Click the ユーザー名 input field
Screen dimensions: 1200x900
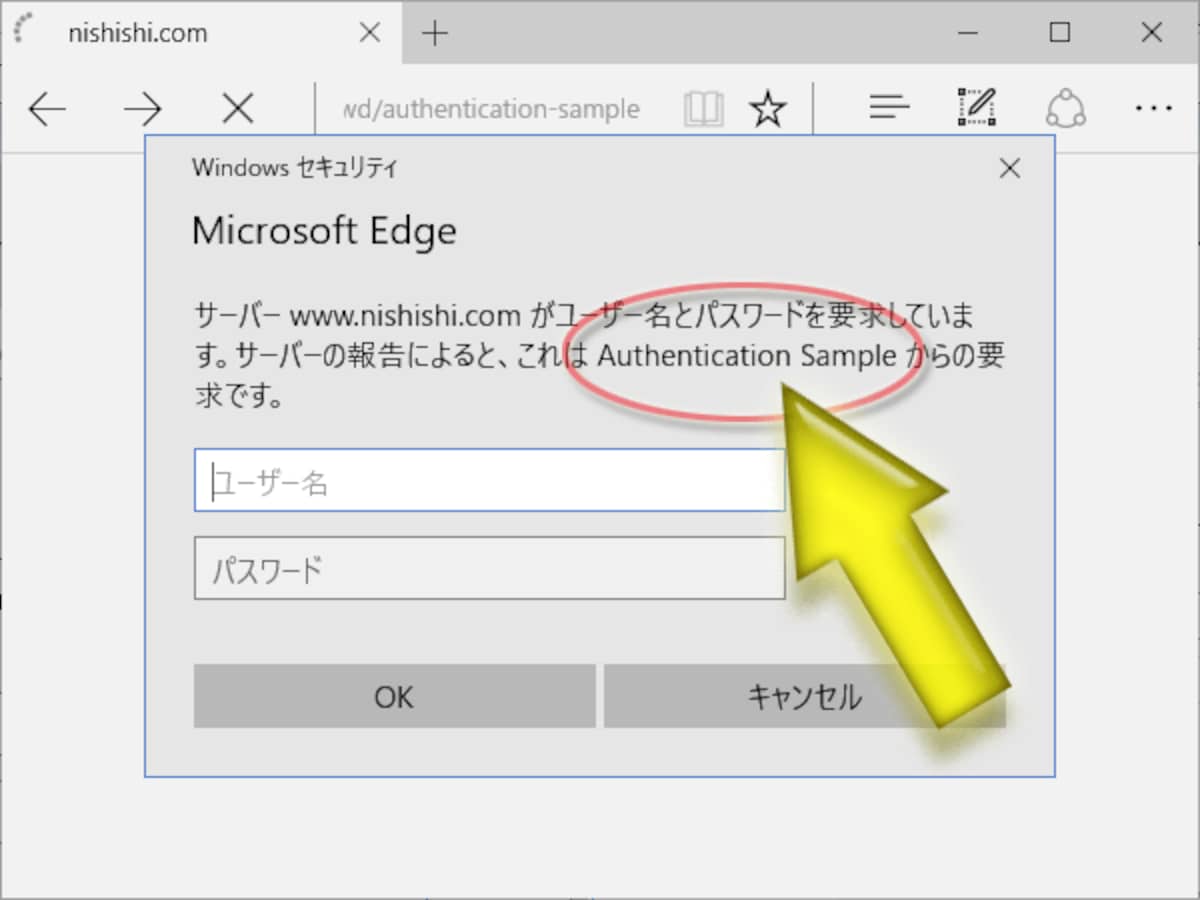click(x=489, y=480)
